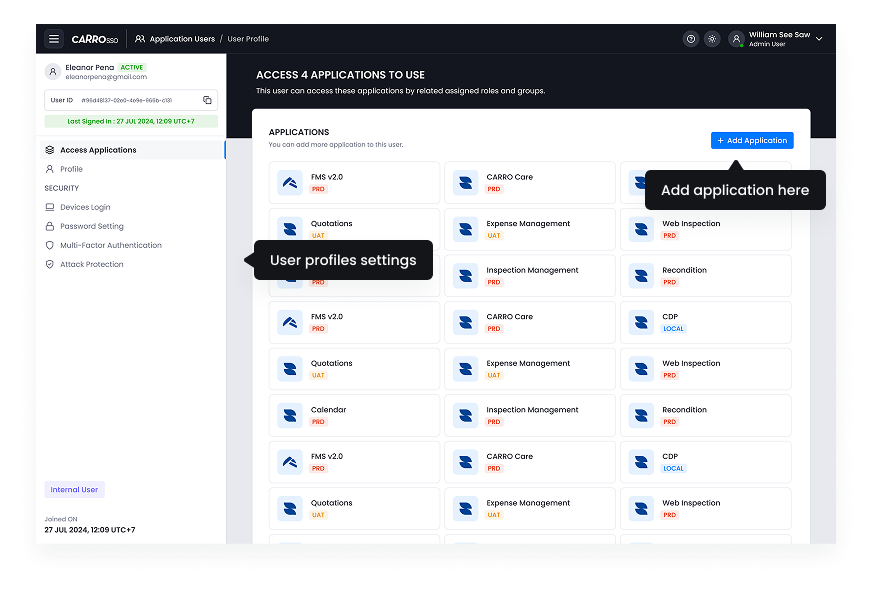Copy the User ID using the copy icon

coord(207,100)
